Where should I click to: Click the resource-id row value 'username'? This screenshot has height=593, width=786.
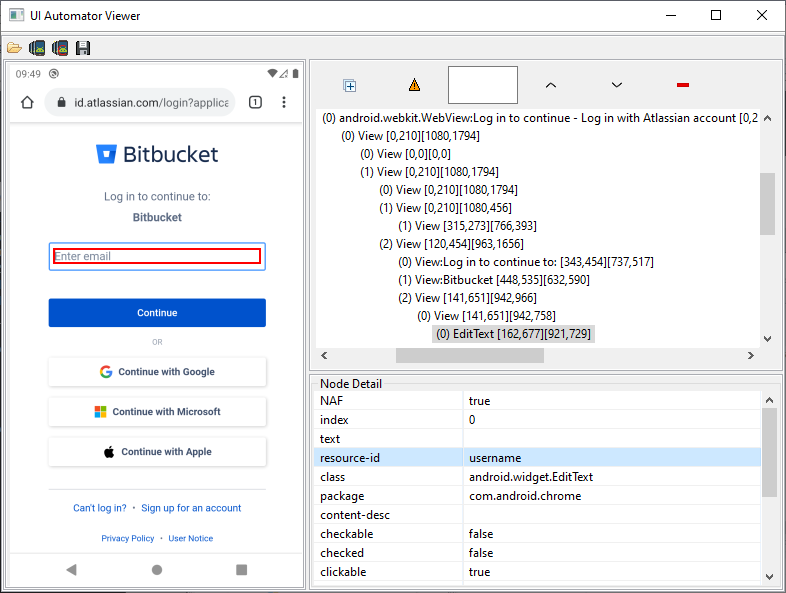coord(495,458)
